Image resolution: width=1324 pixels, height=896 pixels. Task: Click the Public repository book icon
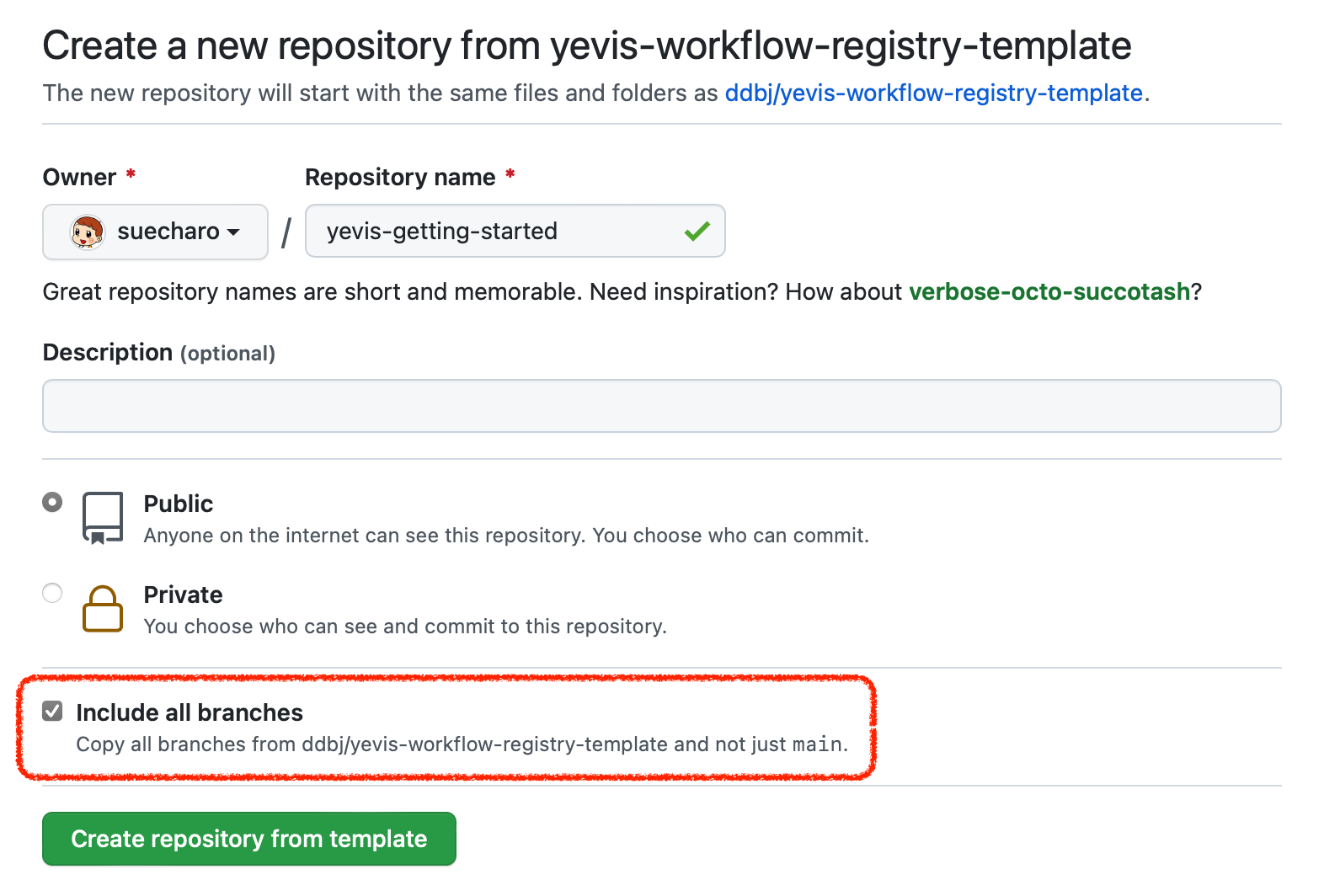[103, 519]
